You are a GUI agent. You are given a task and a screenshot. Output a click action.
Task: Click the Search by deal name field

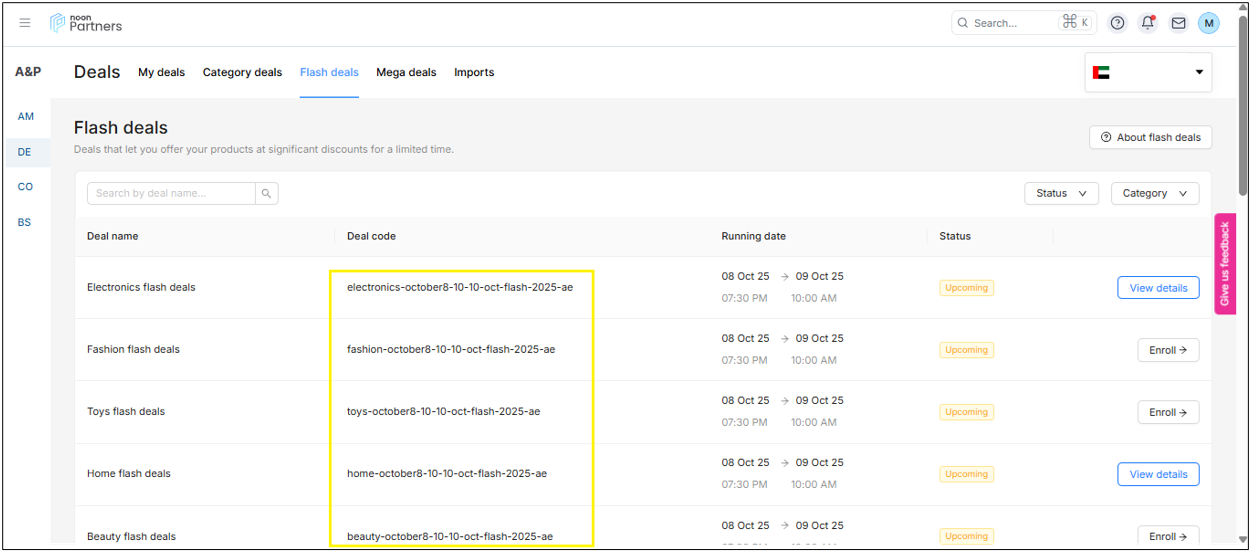[171, 193]
